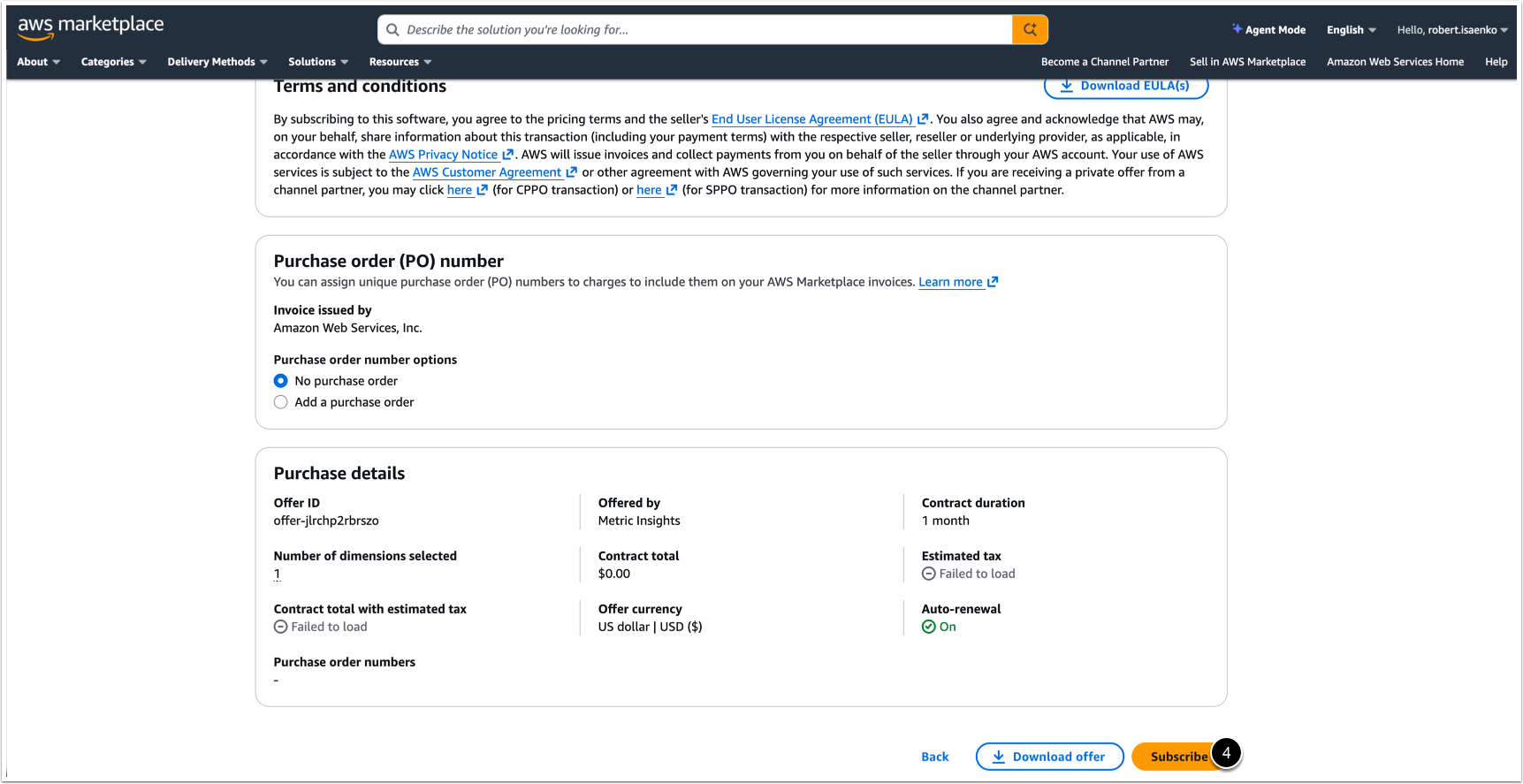Screen dimensions: 1523x784
Task: Open the English language dropdown
Action: click(1351, 30)
